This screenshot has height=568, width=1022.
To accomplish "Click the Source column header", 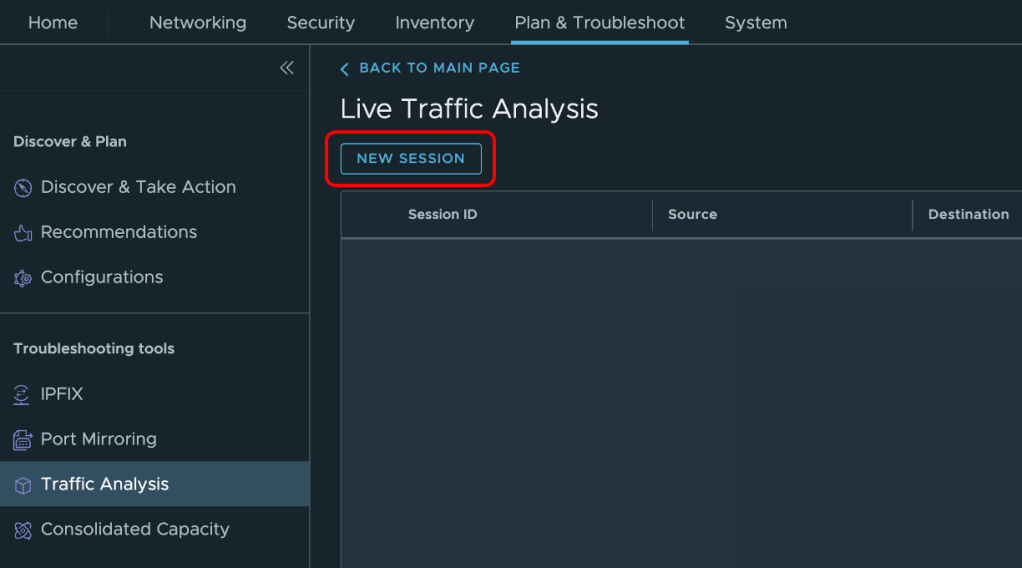I will click(692, 214).
